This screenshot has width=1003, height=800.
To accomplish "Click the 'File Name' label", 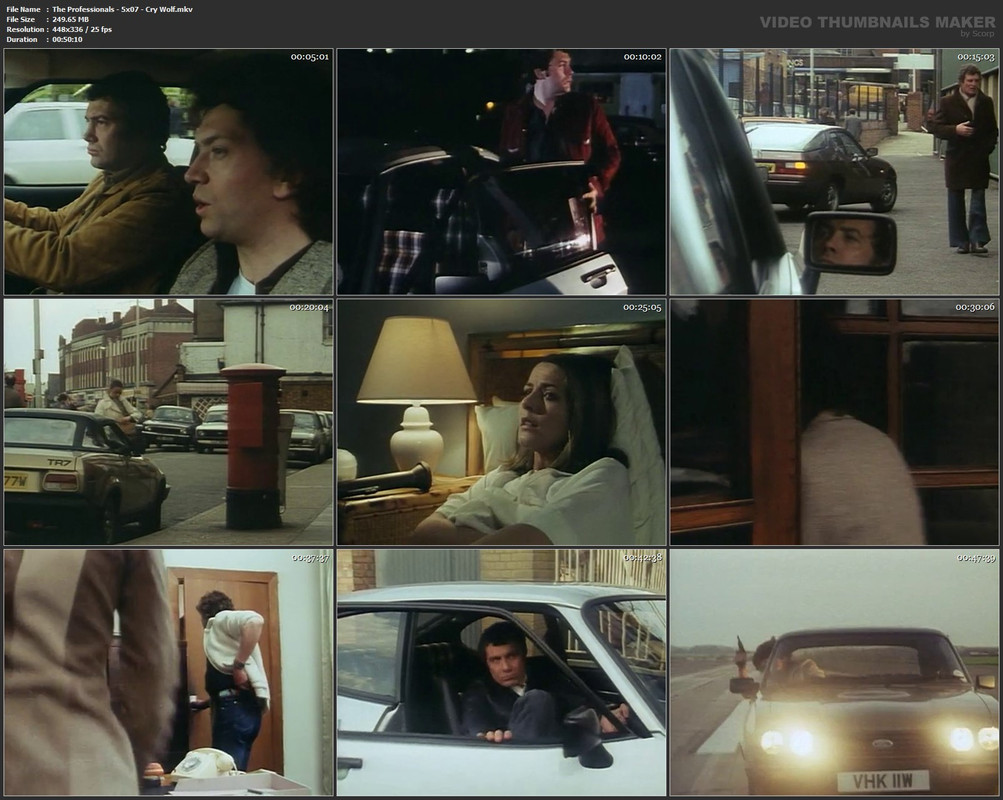I will click(23, 10).
